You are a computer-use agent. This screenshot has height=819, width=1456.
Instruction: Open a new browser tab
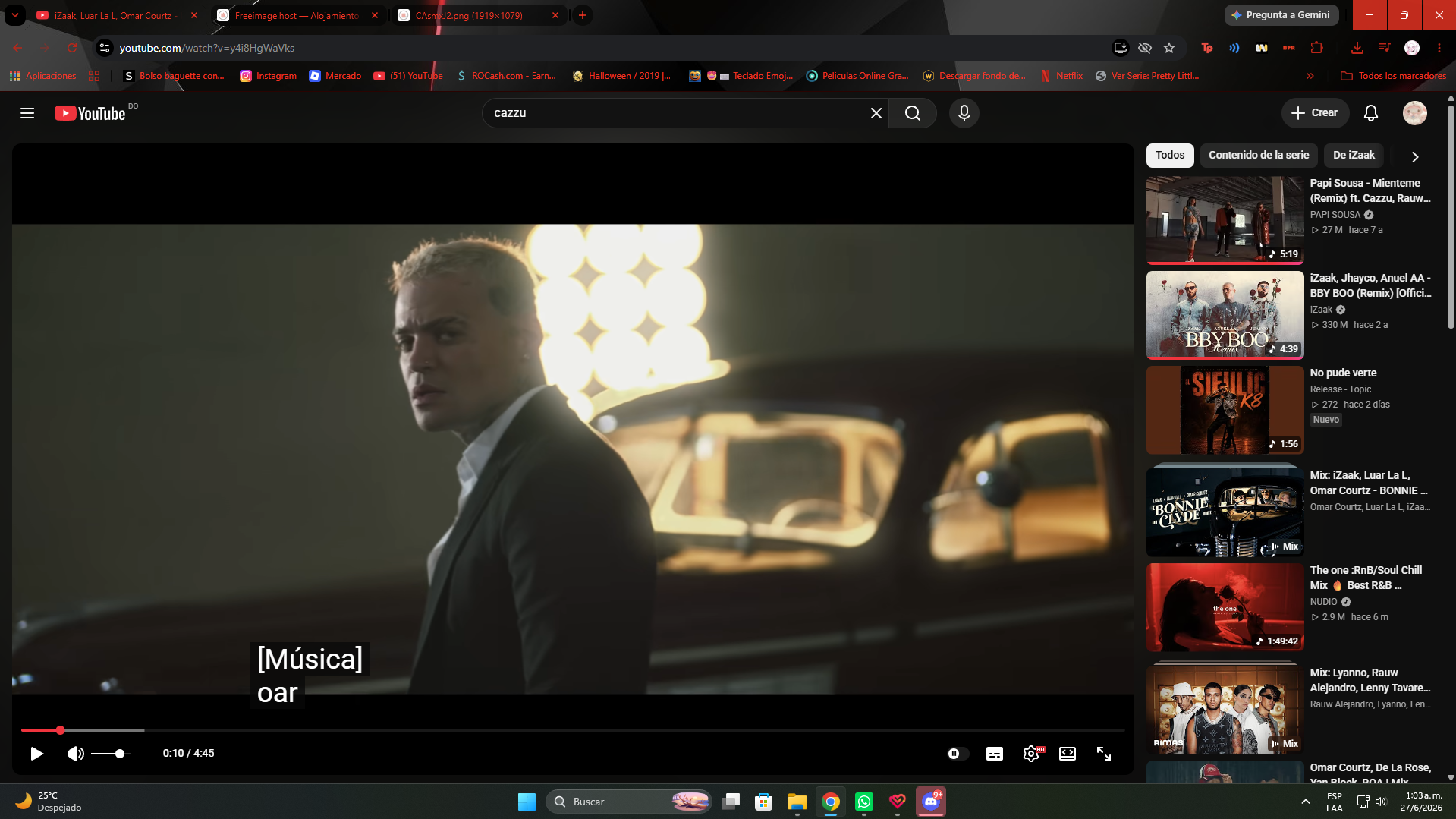pyautogui.click(x=583, y=15)
